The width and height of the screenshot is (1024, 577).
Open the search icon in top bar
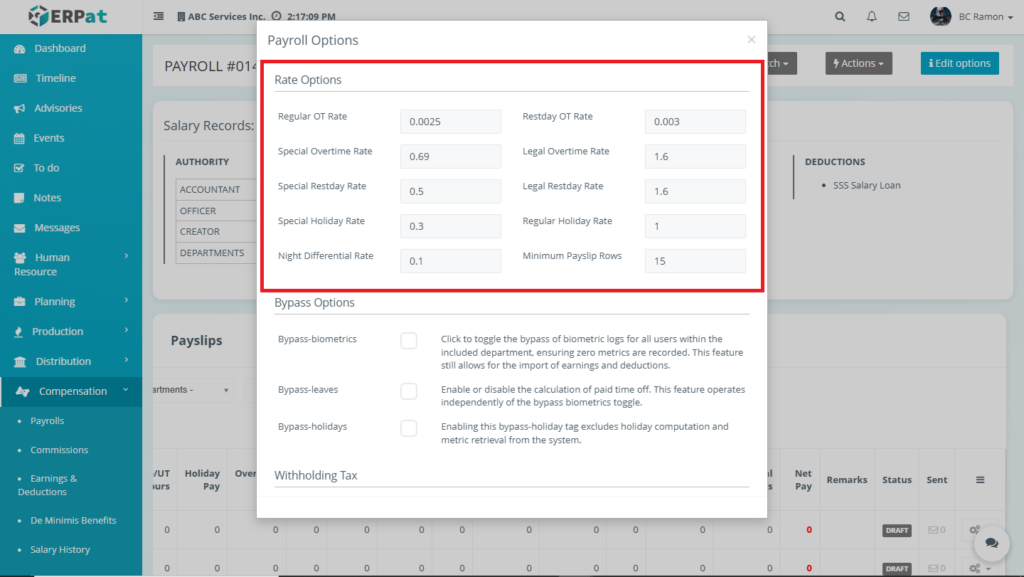(x=840, y=16)
